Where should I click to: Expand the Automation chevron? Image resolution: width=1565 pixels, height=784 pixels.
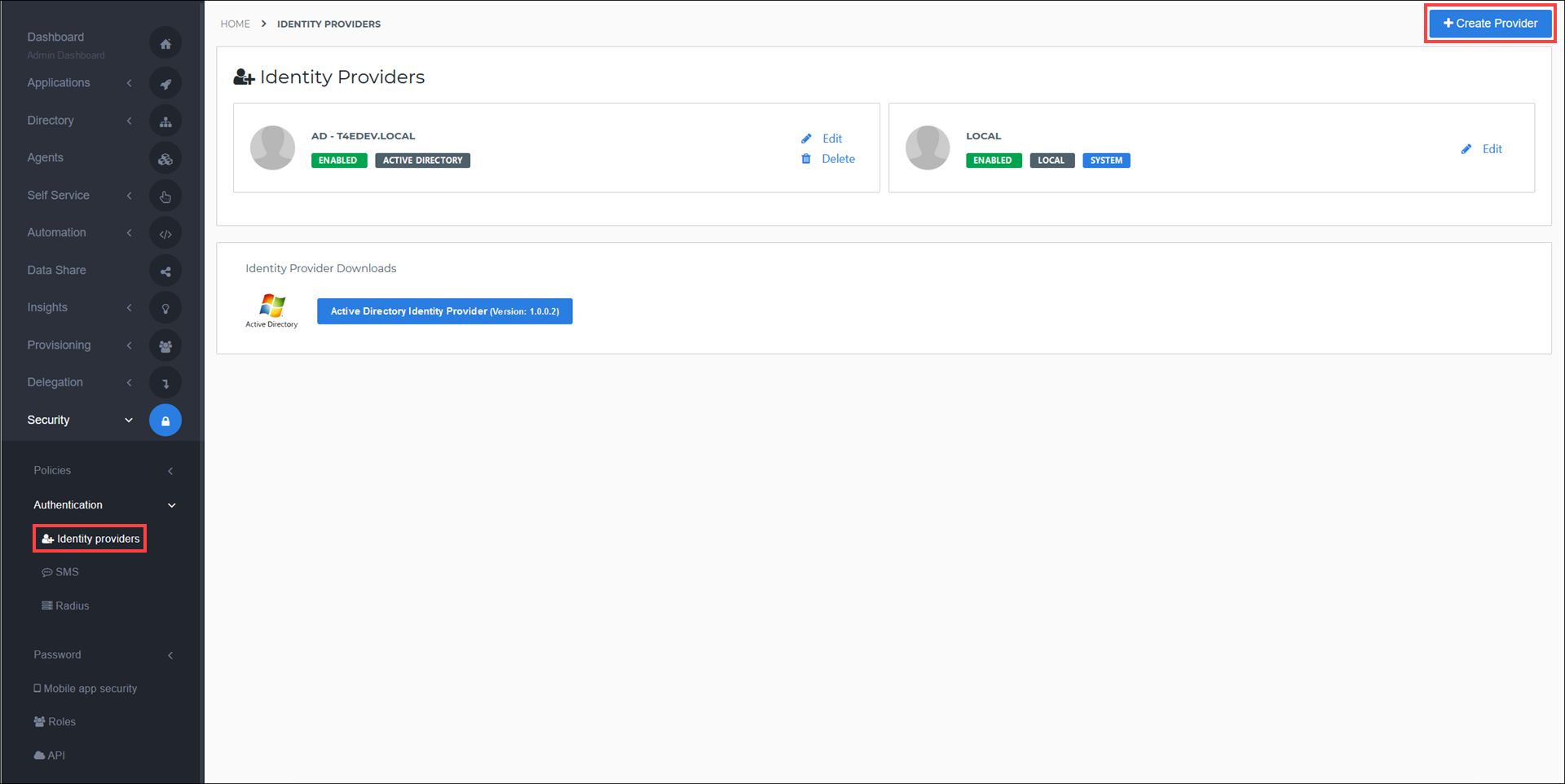pyautogui.click(x=129, y=233)
